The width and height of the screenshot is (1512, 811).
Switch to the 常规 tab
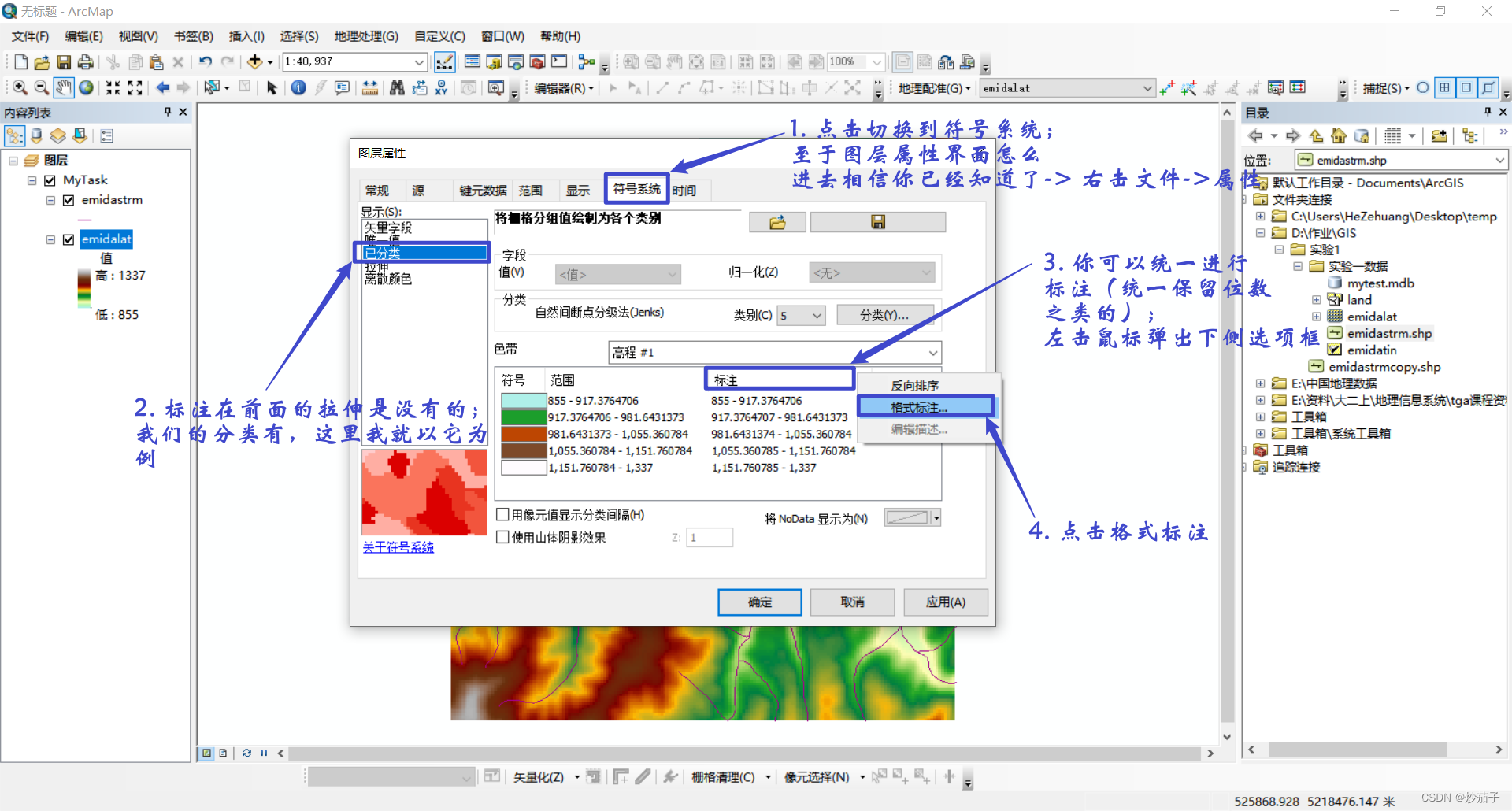click(x=377, y=191)
